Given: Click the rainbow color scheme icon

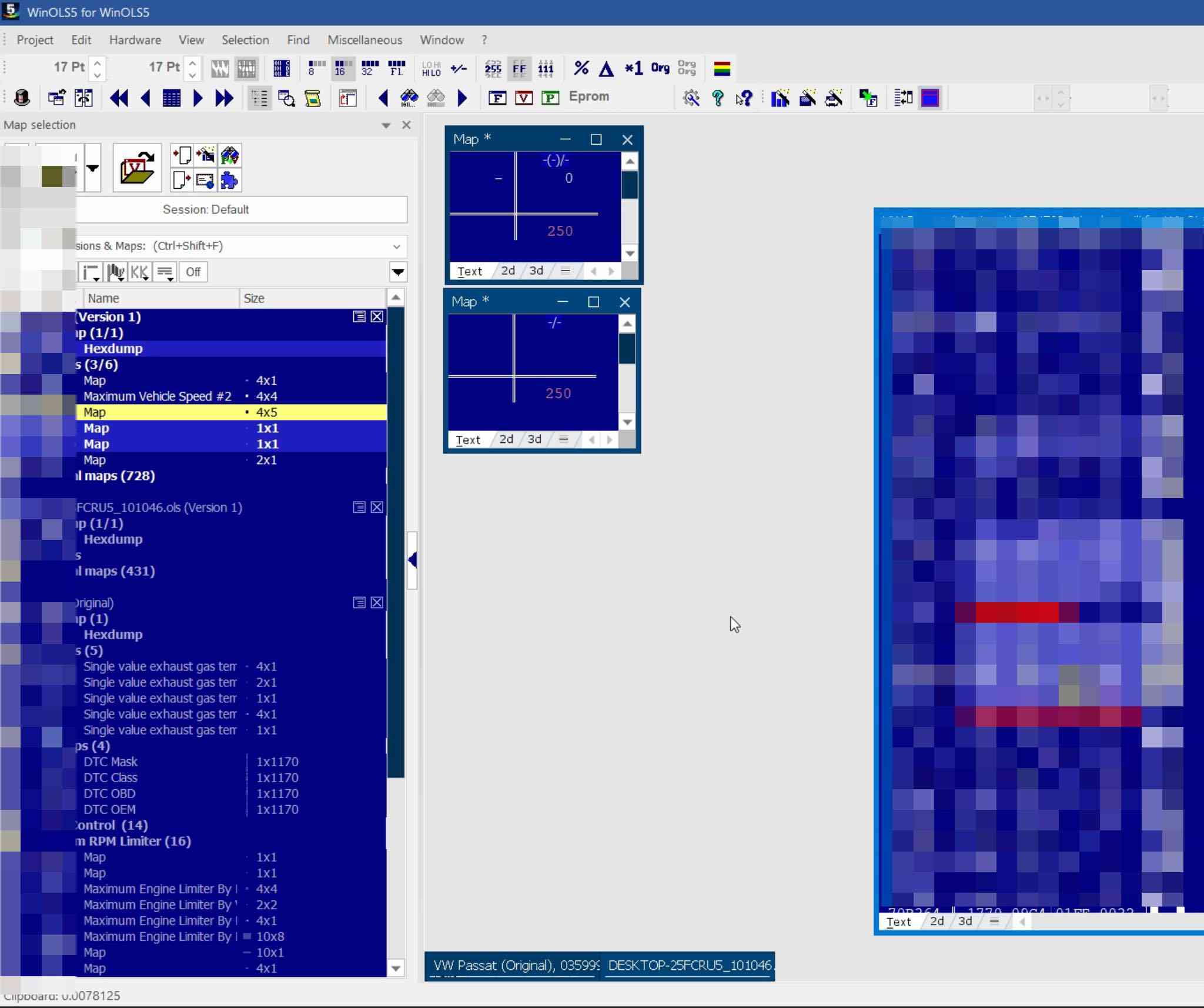Looking at the screenshot, I should tap(722, 68).
